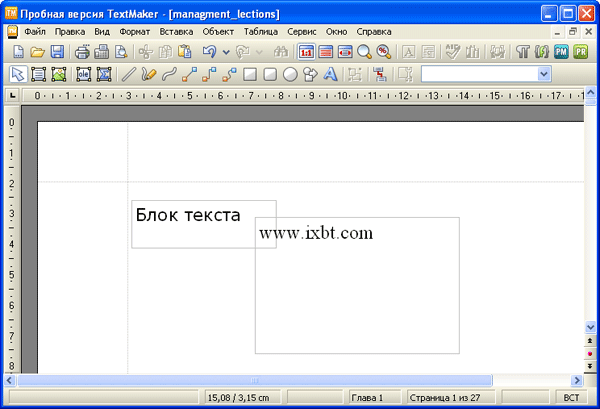Viewport: 600px width, 409px height.
Task: Open the Таблица menu
Action: [x=260, y=31]
